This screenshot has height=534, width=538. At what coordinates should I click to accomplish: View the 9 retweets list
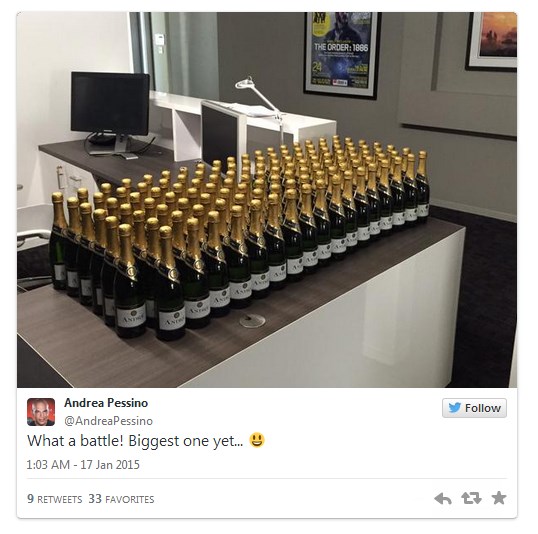[x=55, y=499]
